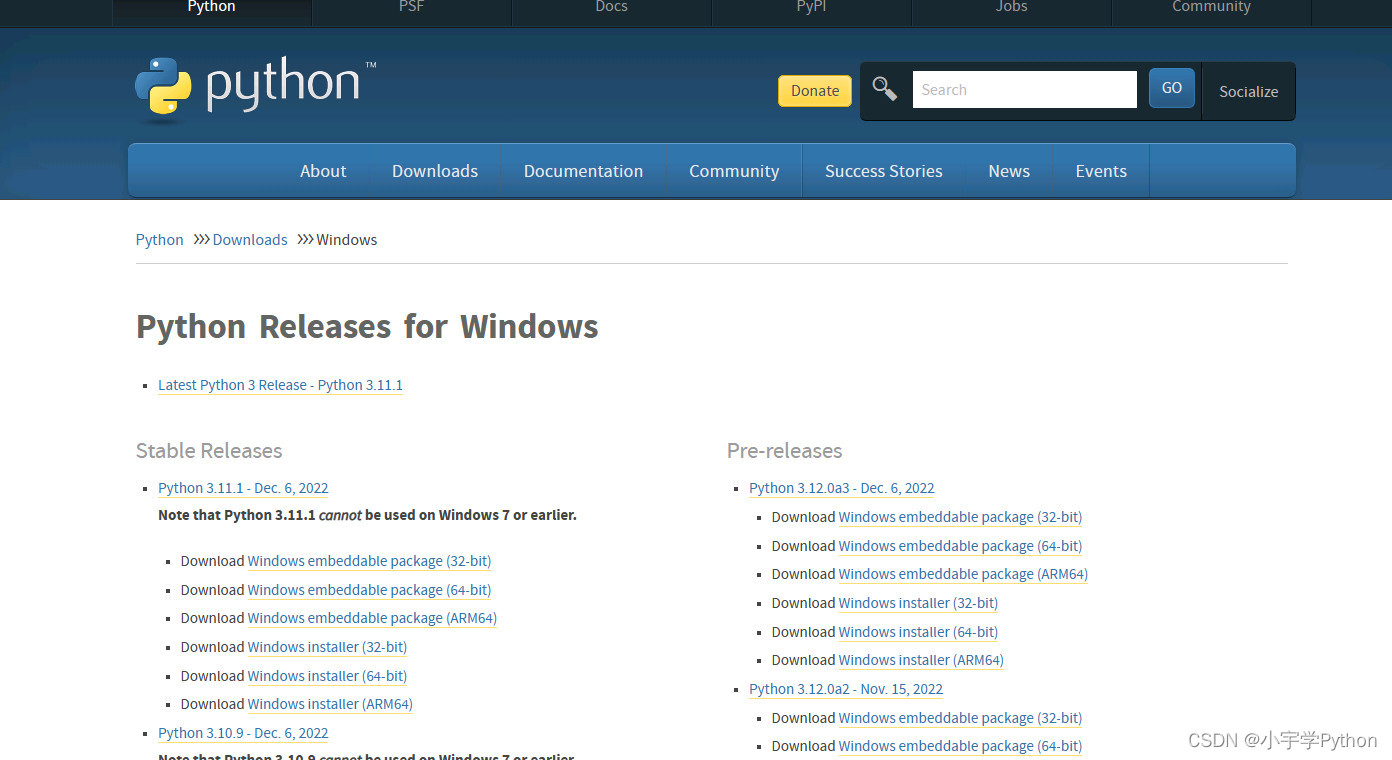Click the Pre-releases heading

[x=785, y=451]
